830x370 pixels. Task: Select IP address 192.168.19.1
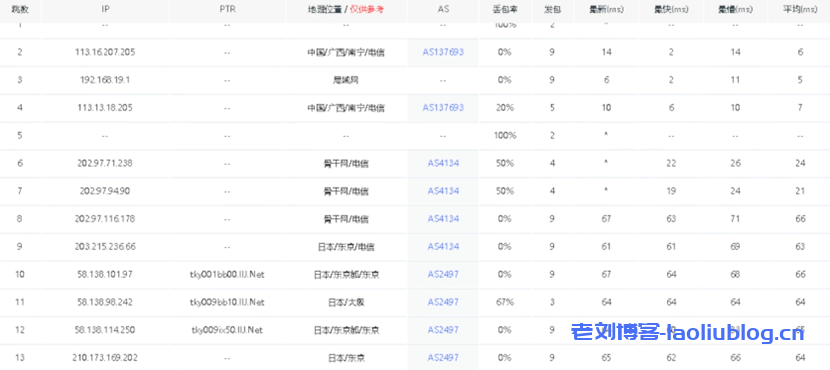click(105, 80)
